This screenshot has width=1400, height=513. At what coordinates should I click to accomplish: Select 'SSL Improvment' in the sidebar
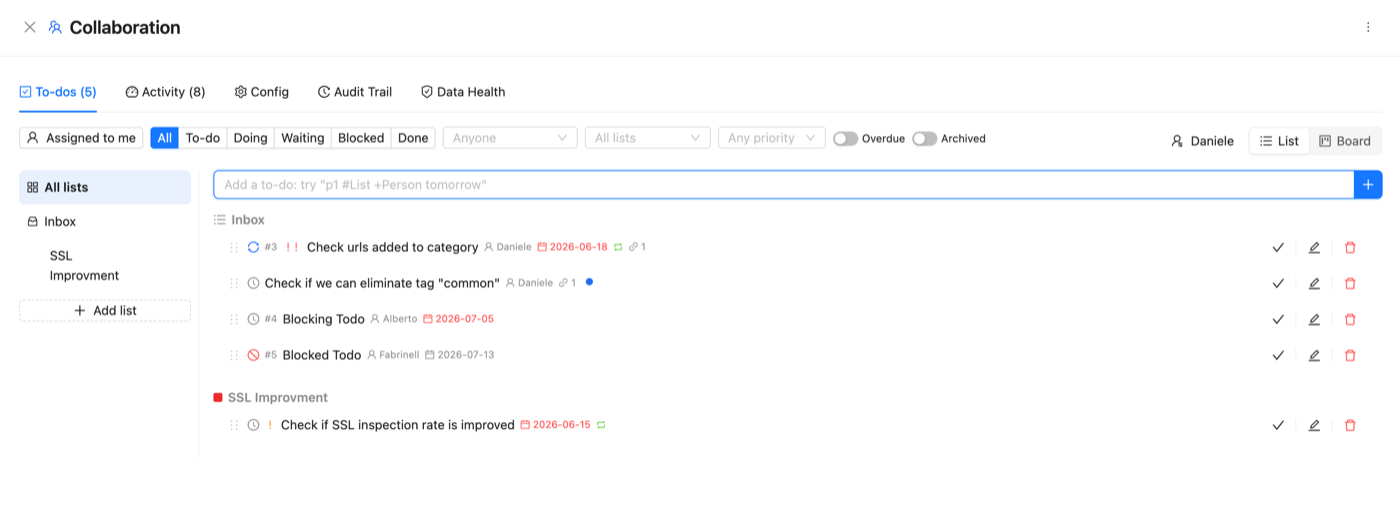point(105,266)
